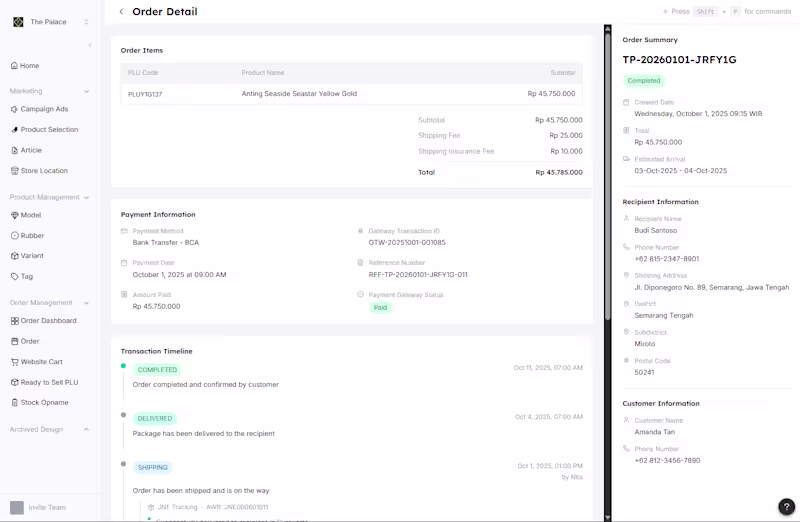
Task: Click Total Rp 45.785.000 amount
Action: [x=559, y=172]
